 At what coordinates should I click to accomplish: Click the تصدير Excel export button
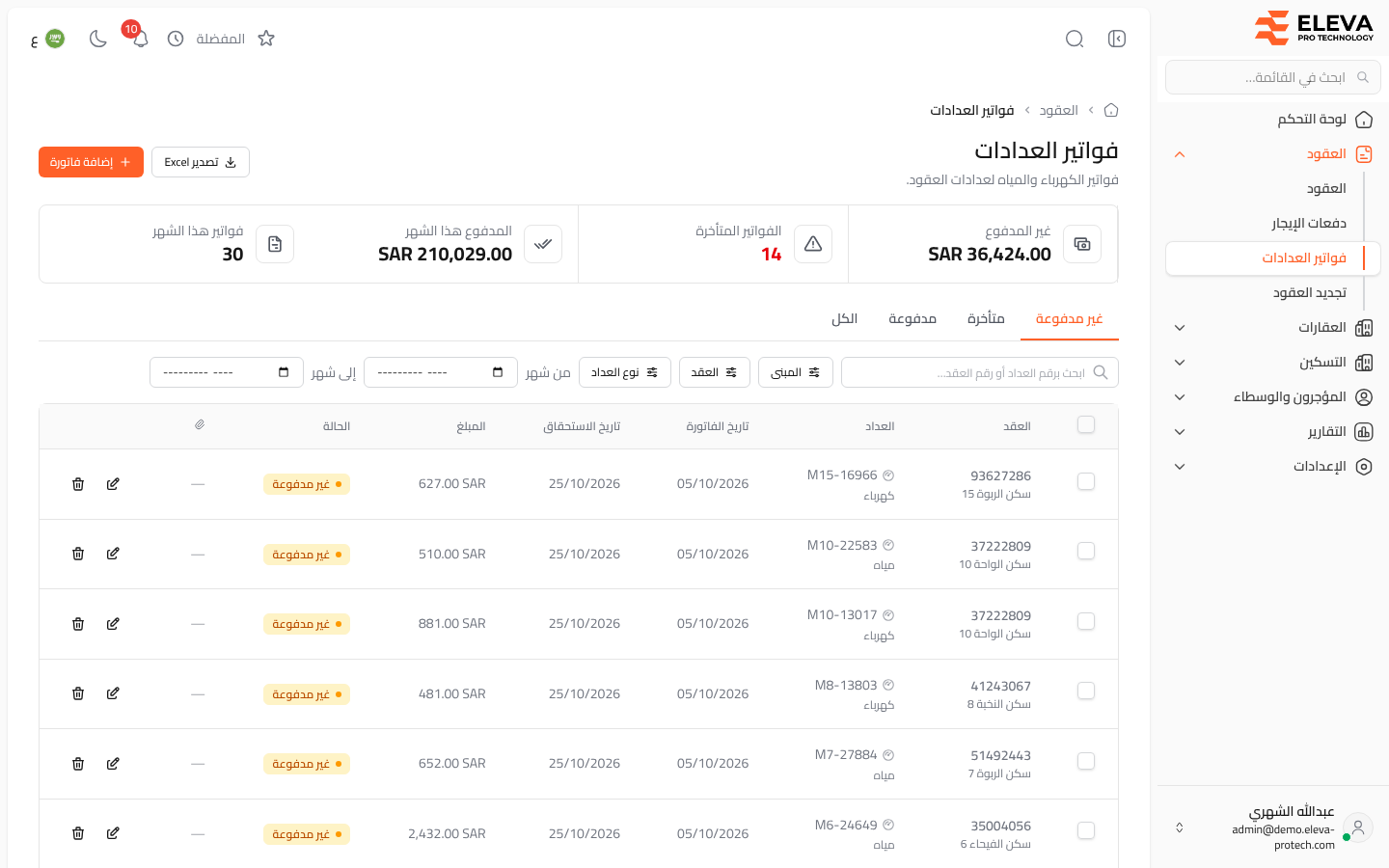pyautogui.click(x=201, y=162)
